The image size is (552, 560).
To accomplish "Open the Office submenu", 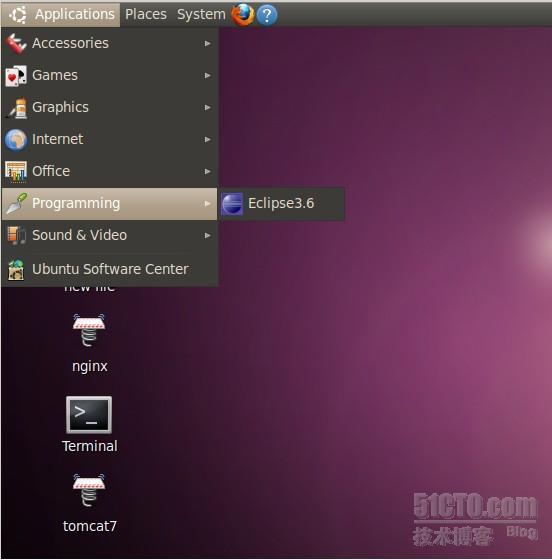I will click(x=110, y=171).
